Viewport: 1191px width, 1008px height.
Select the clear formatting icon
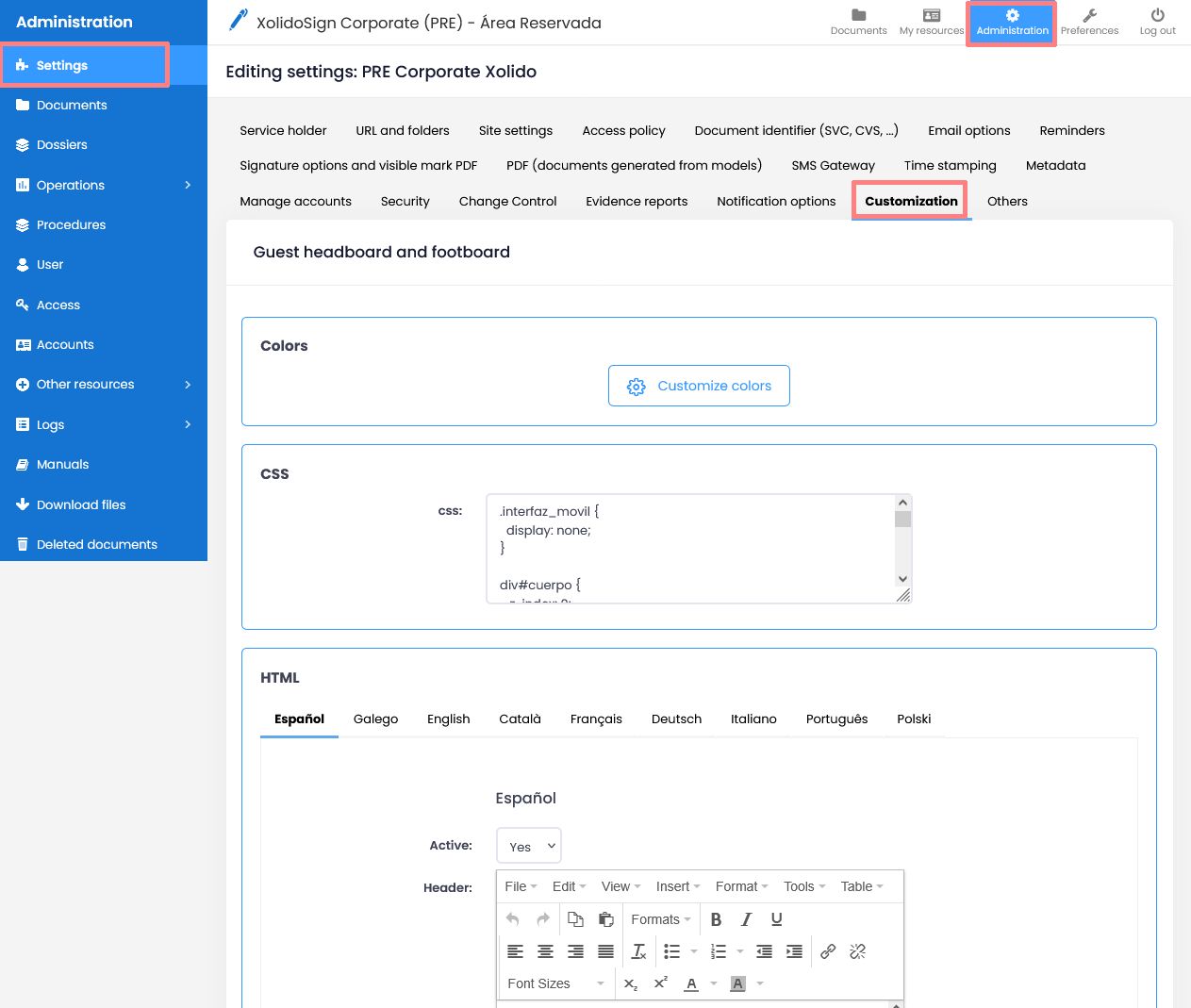tap(638, 951)
